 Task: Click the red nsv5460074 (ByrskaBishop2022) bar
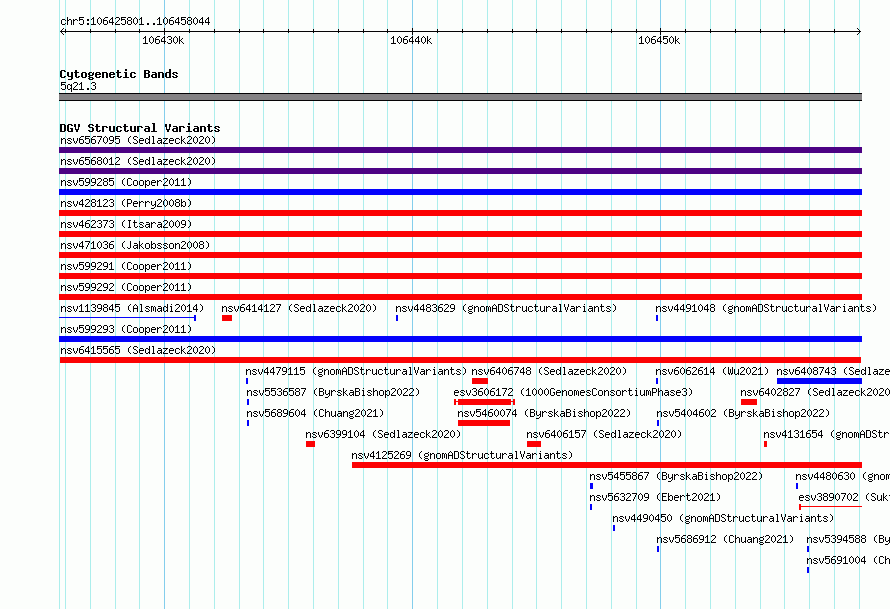pyautogui.click(x=484, y=423)
